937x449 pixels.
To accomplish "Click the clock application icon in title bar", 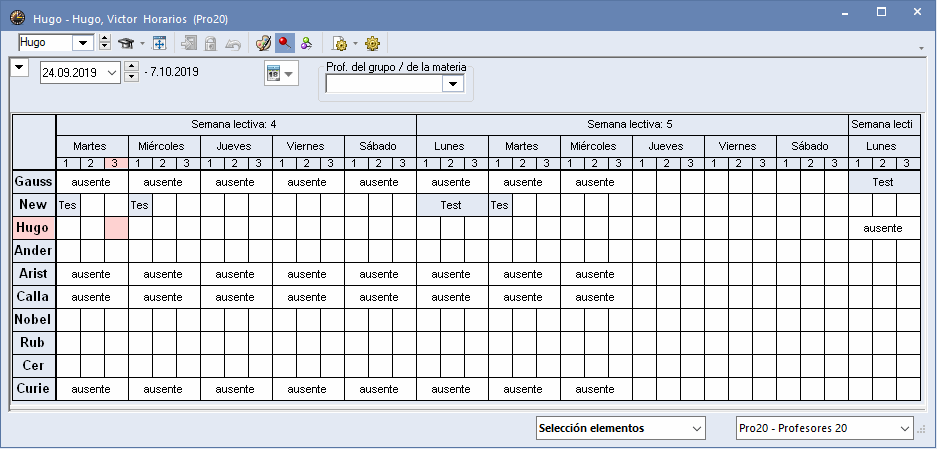I will pos(17,18).
